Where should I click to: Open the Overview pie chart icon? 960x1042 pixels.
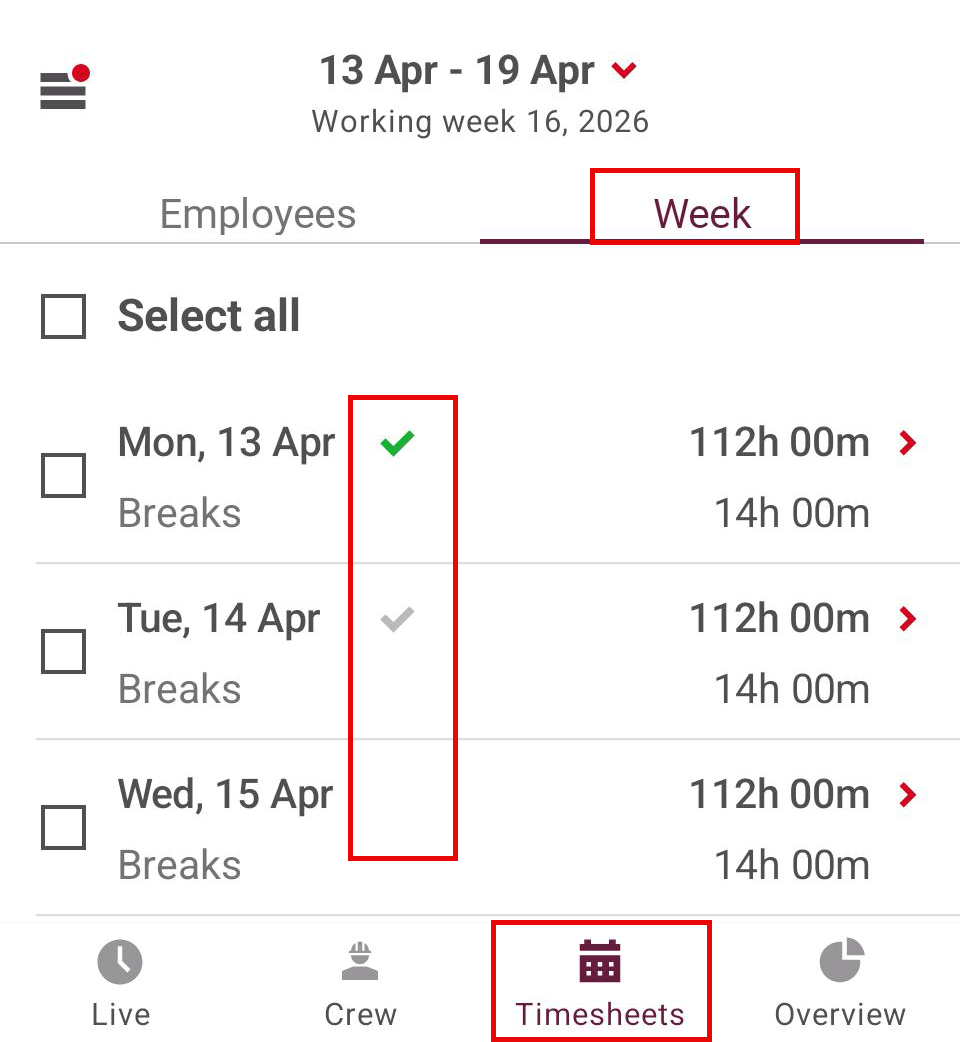pyautogui.click(x=840, y=962)
